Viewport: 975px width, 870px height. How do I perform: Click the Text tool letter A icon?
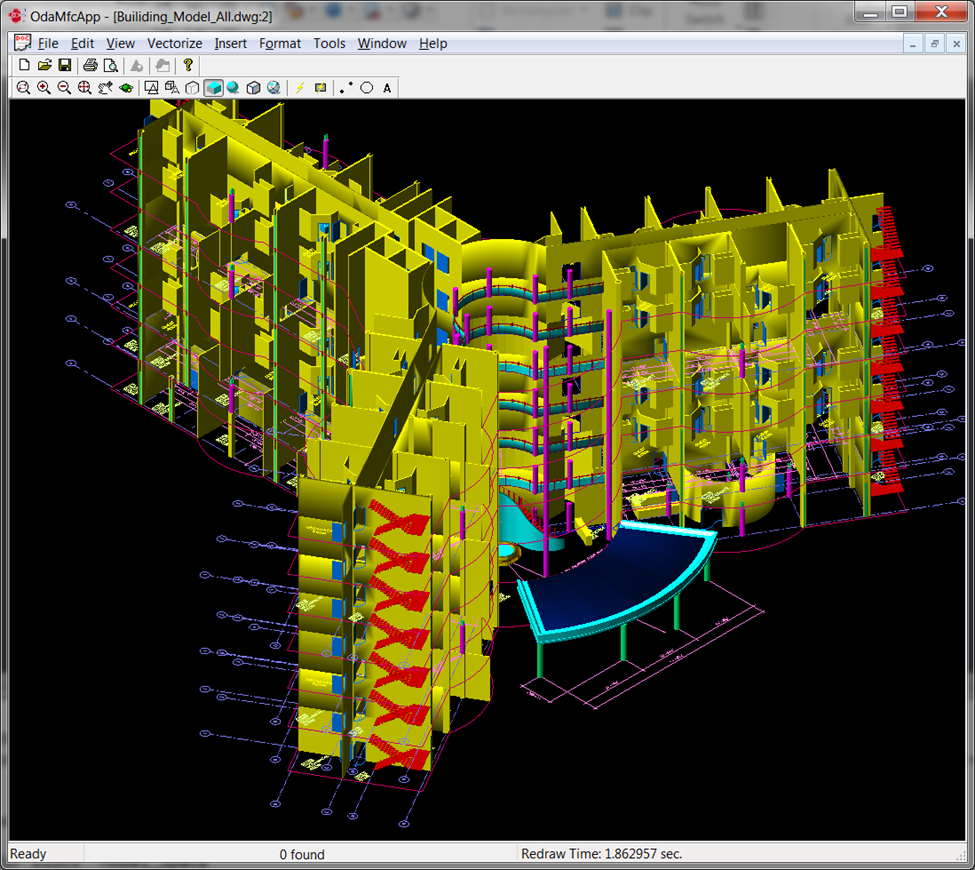coord(386,87)
